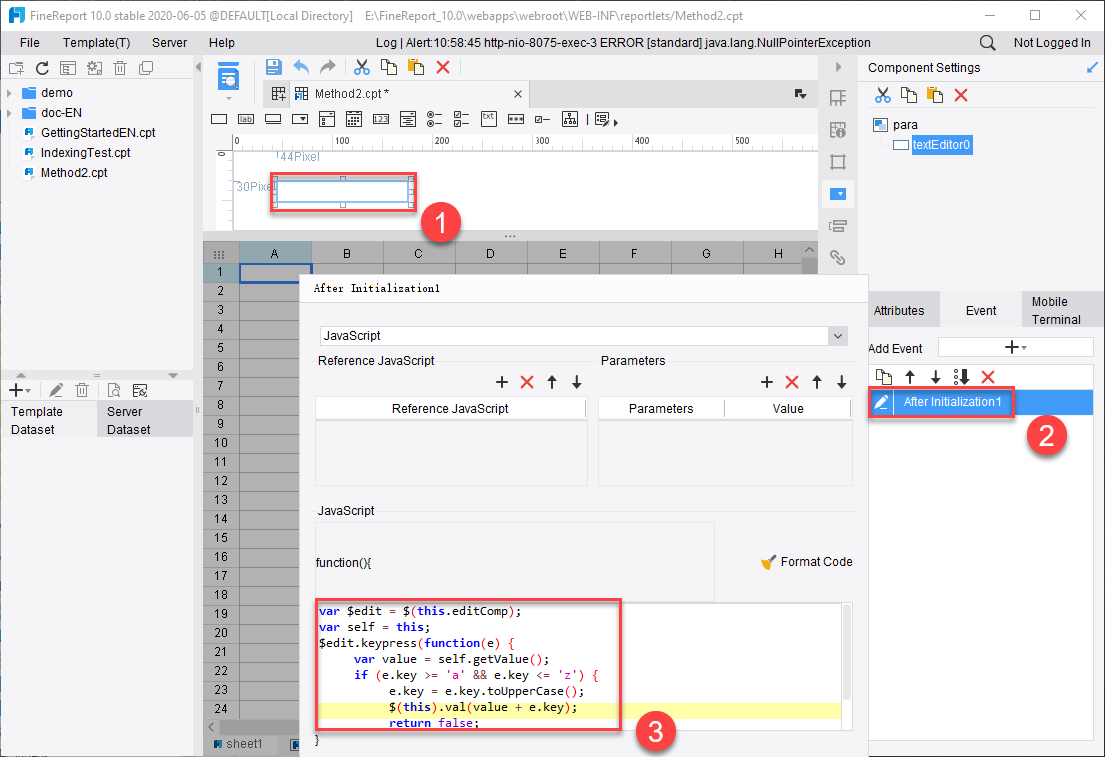Select textEditor0 in component tree
Screen dimensions: 1105x757
pos(941,144)
